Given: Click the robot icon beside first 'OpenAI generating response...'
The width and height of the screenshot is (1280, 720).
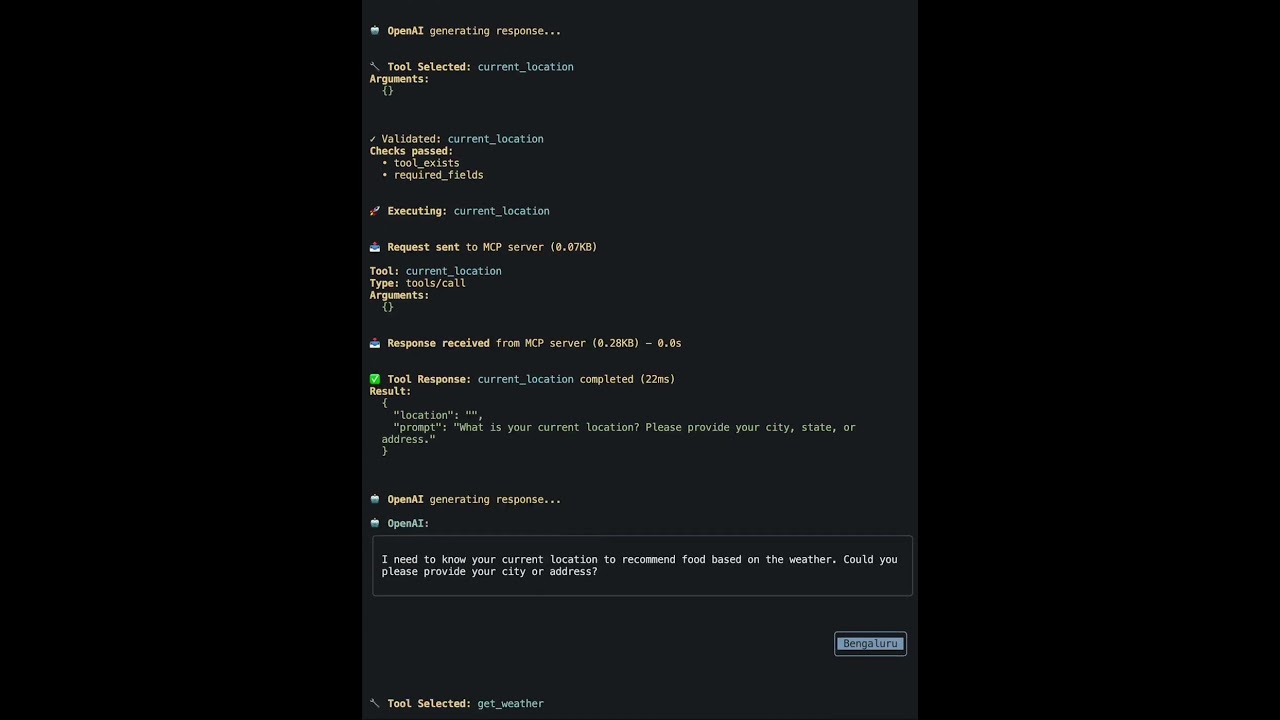Looking at the screenshot, I should 375,31.
